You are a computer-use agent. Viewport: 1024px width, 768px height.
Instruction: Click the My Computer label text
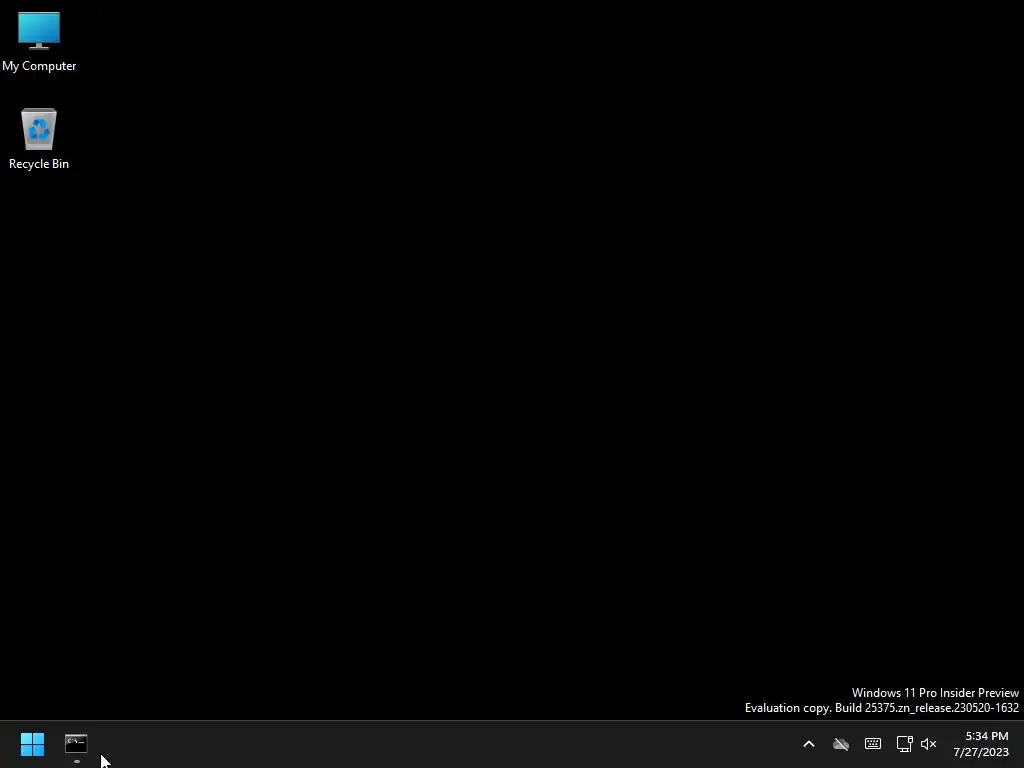point(39,66)
